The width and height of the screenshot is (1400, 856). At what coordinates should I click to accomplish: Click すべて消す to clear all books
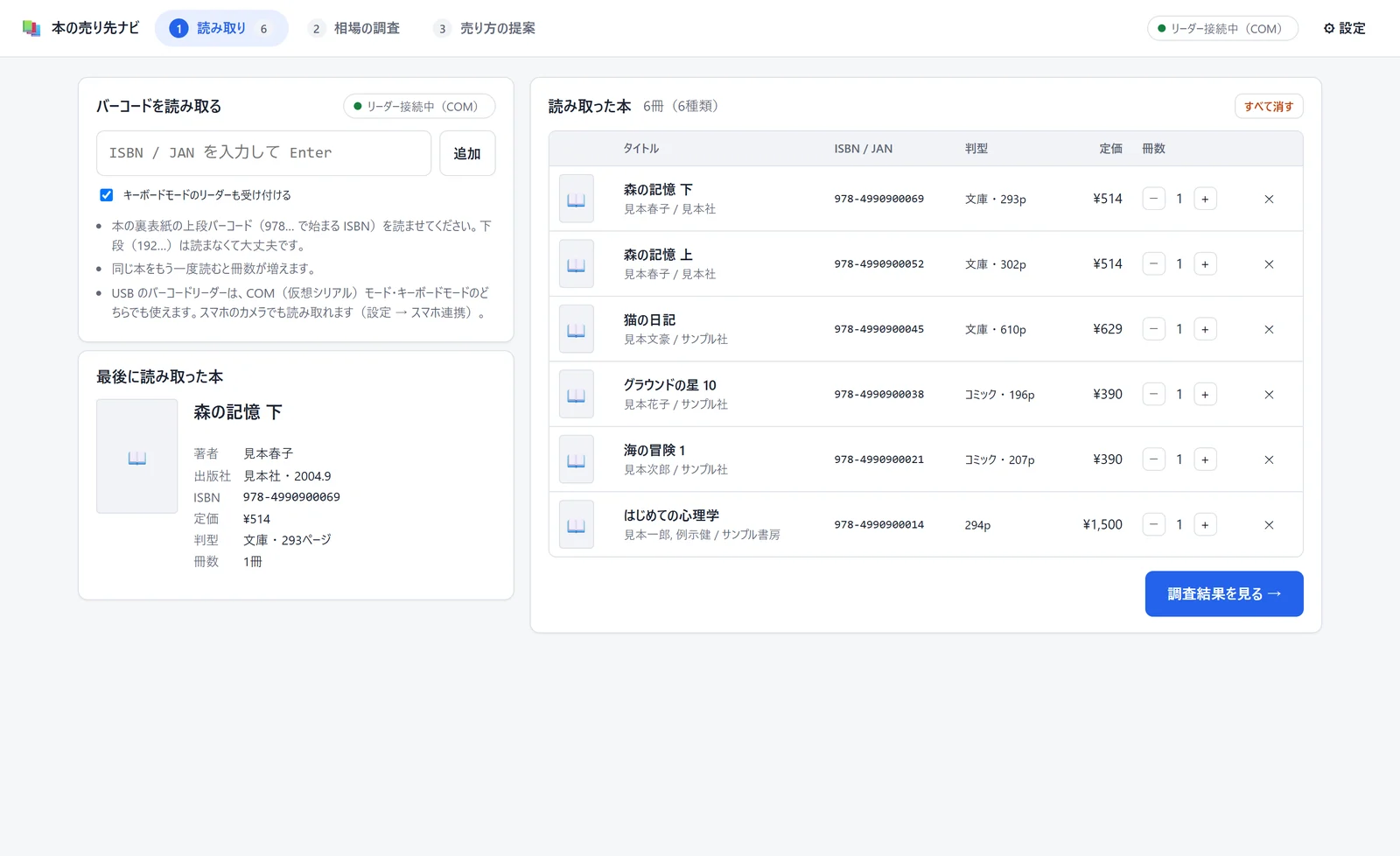[x=1269, y=107]
